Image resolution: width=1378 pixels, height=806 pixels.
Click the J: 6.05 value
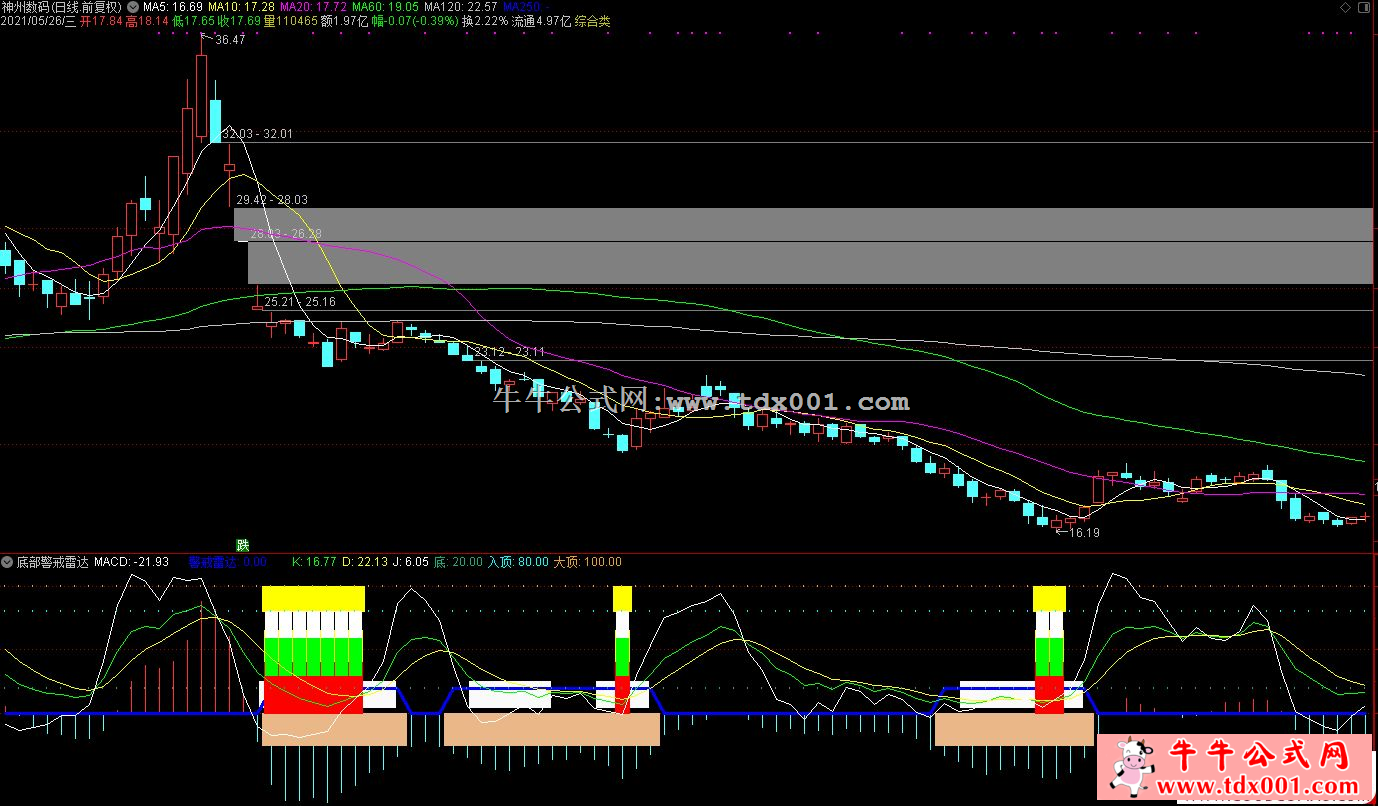click(410, 562)
